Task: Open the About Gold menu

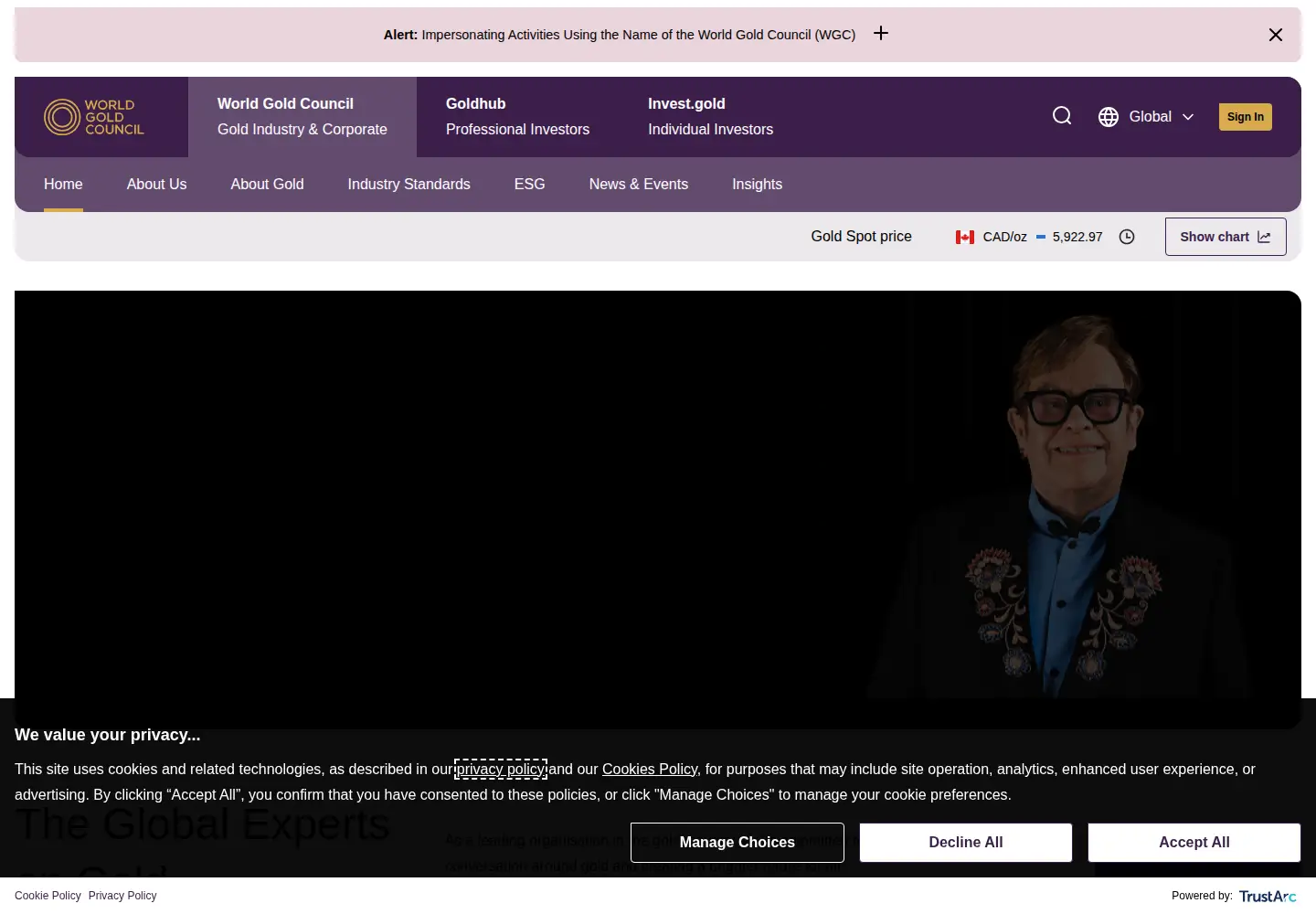Action: 267,185
